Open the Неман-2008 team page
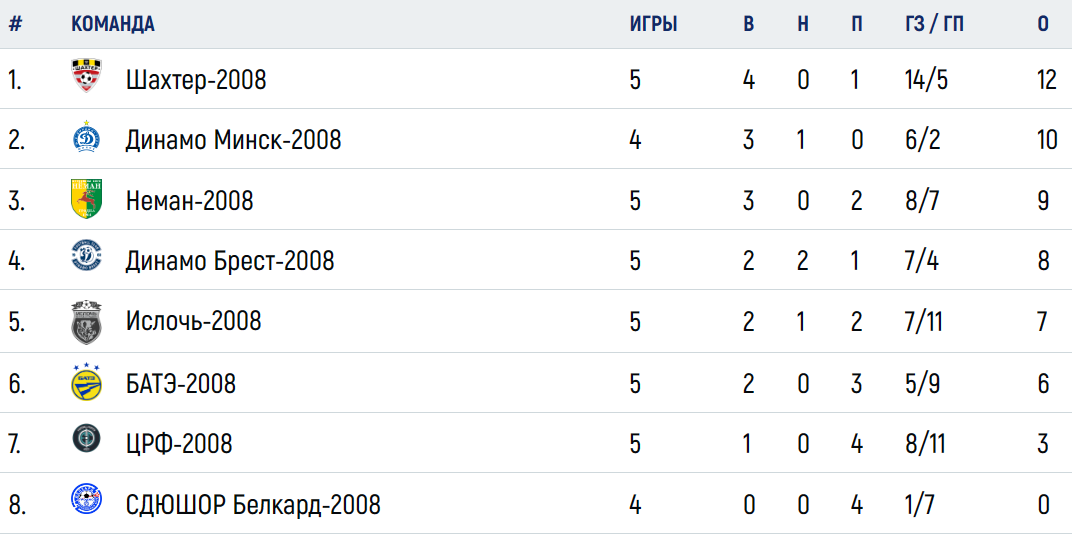The height and width of the screenshot is (543, 1072). pyautogui.click(x=189, y=201)
